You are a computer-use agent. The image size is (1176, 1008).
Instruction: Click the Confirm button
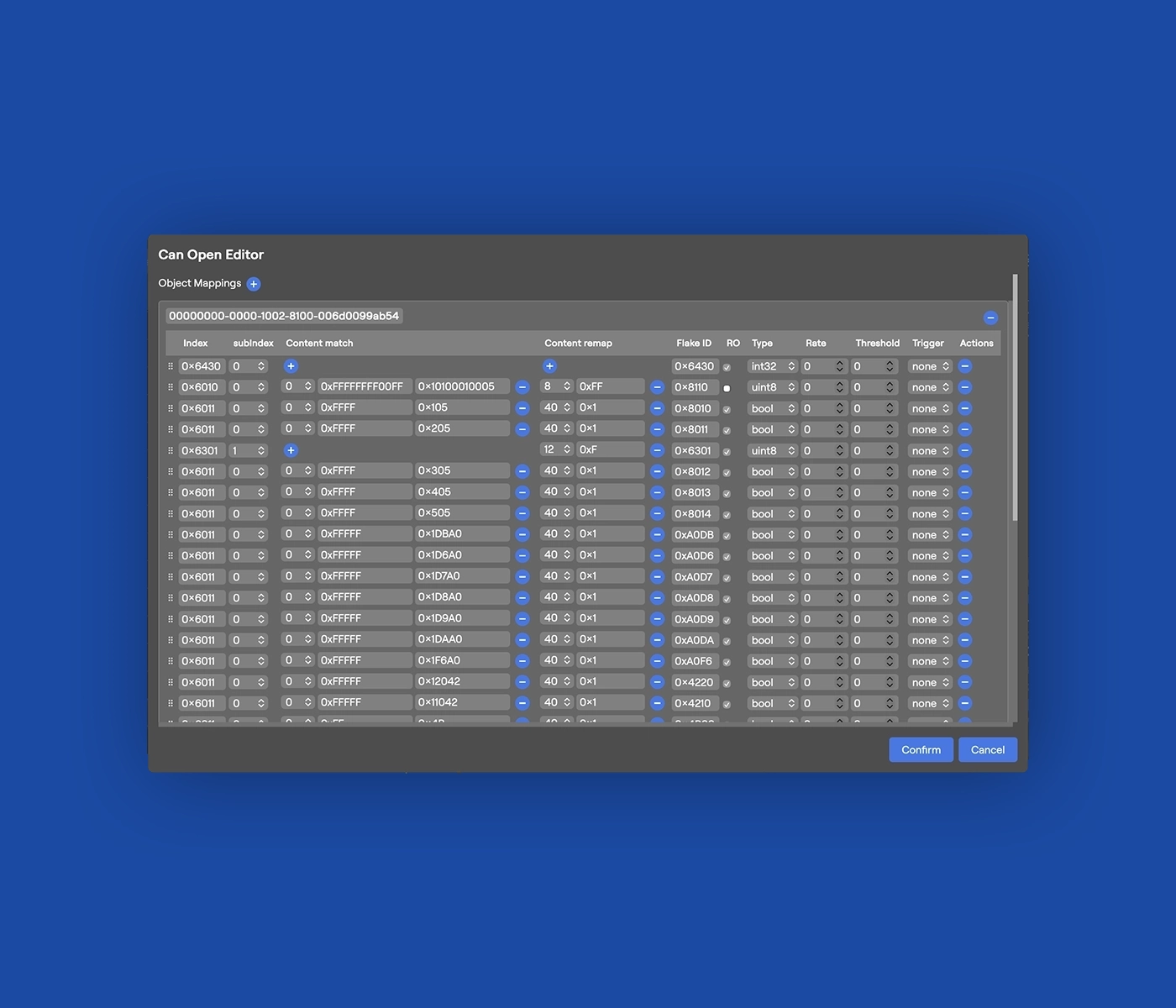[x=921, y=750]
